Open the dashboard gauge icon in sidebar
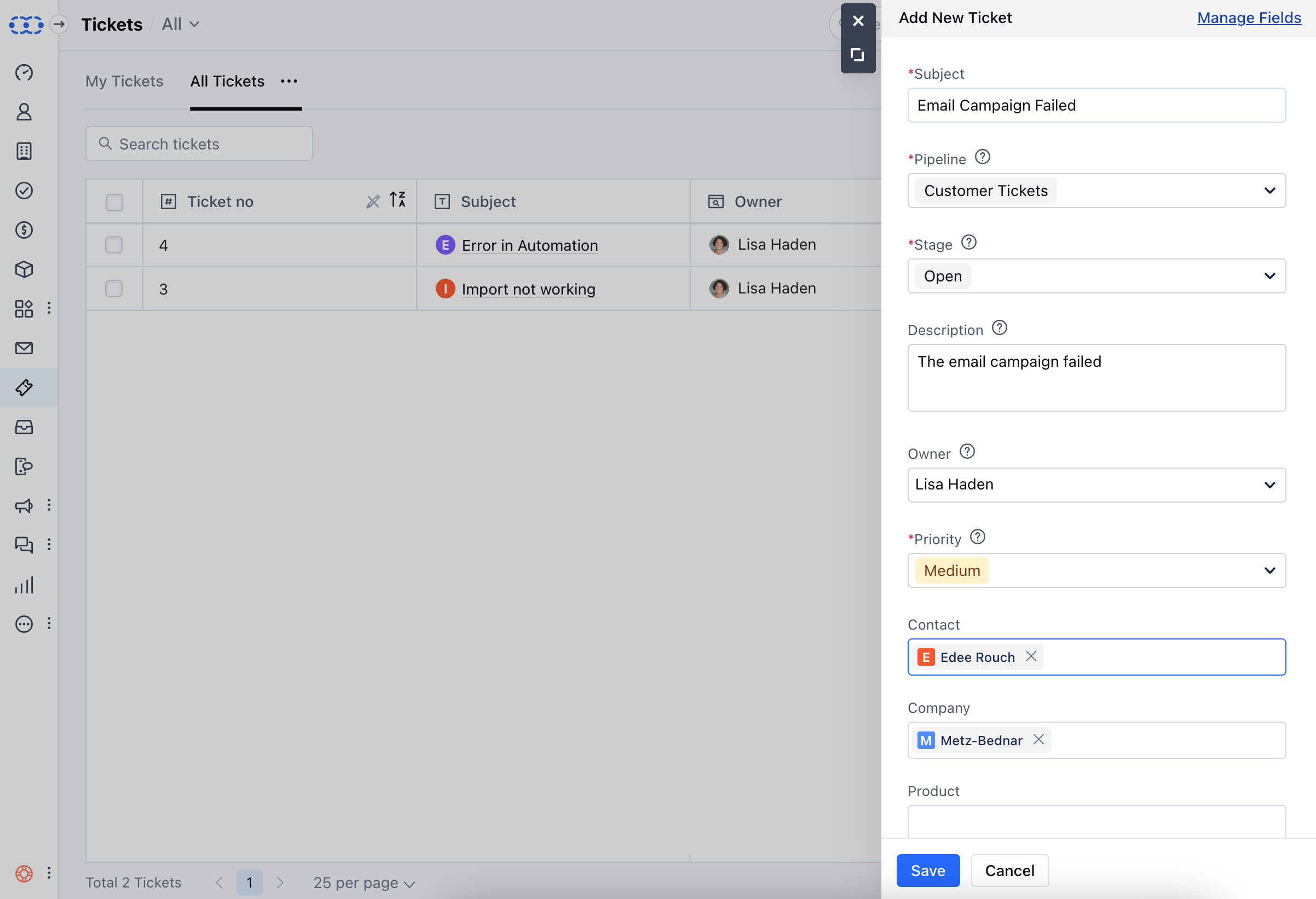Viewport: 1316px width, 899px height. tap(24, 72)
